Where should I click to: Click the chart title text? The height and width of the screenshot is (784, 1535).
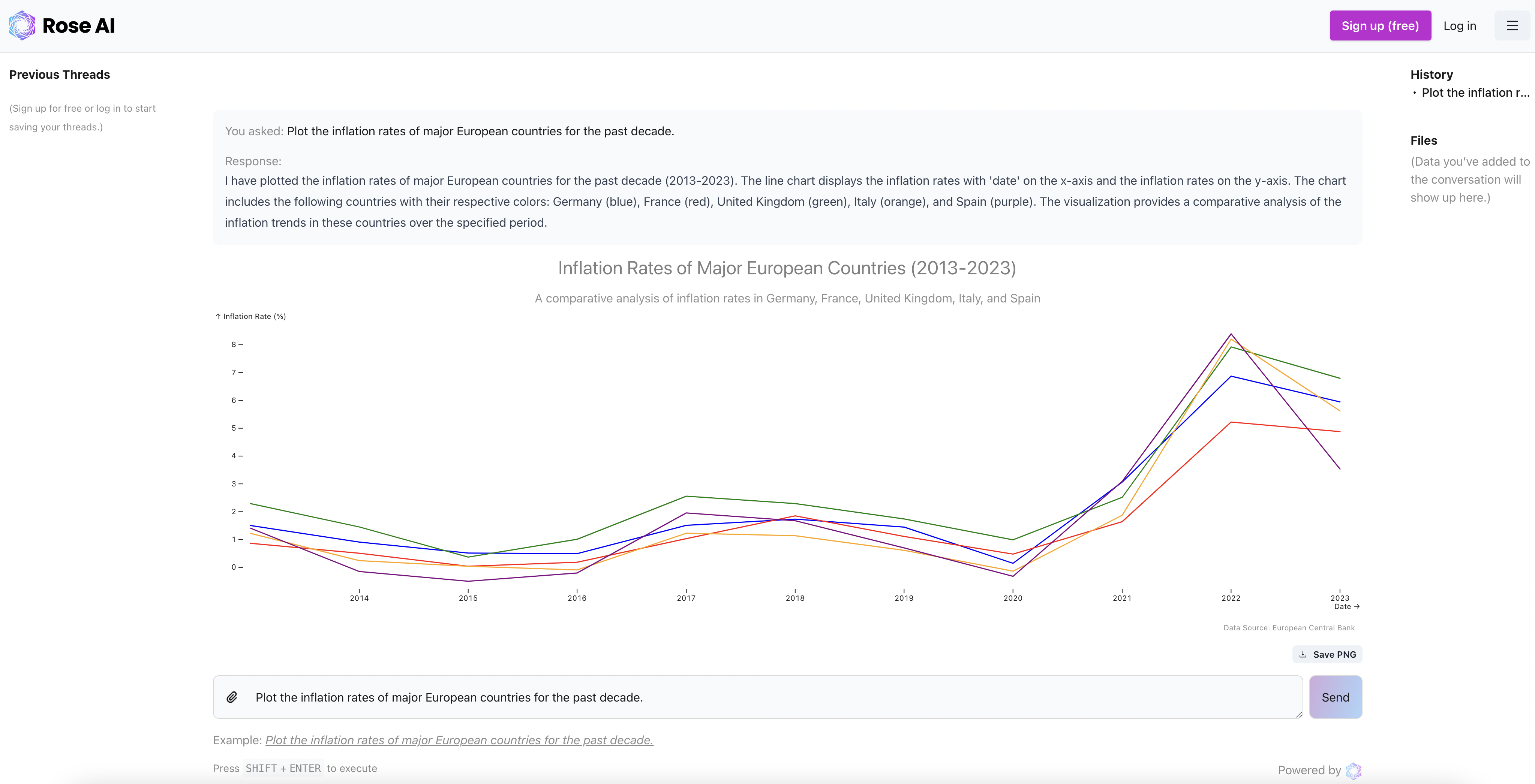click(787, 268)
